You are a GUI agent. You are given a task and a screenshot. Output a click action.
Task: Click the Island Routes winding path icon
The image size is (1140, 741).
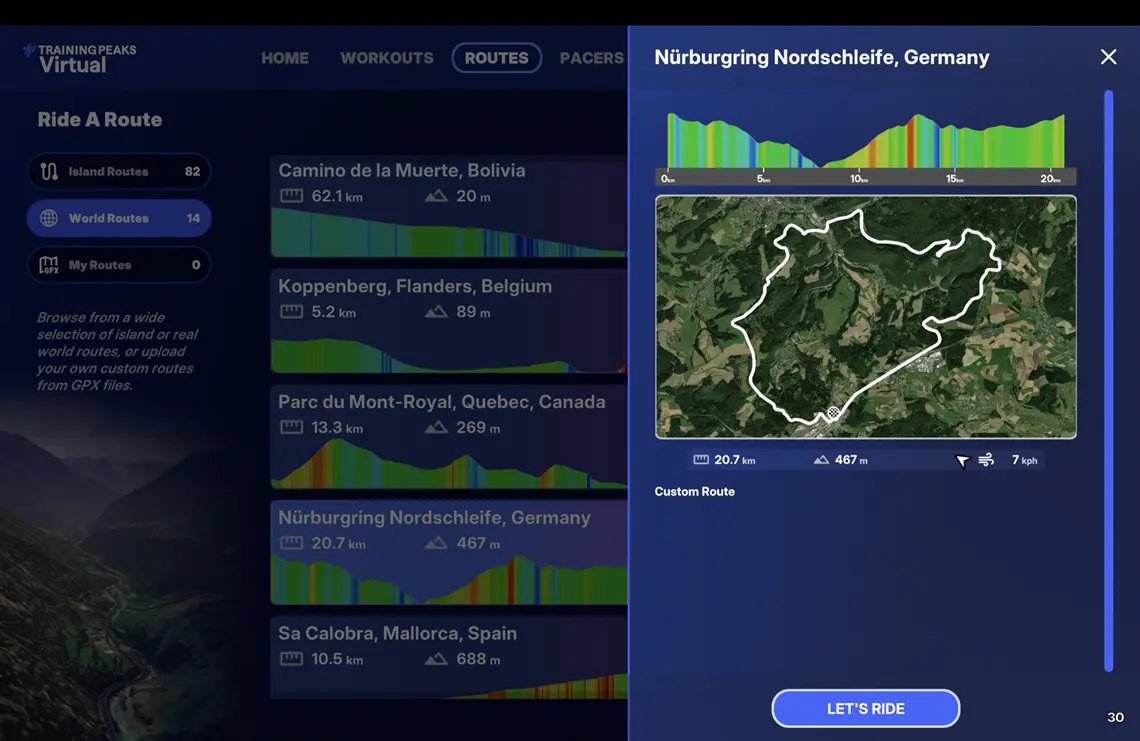(49, 172)
